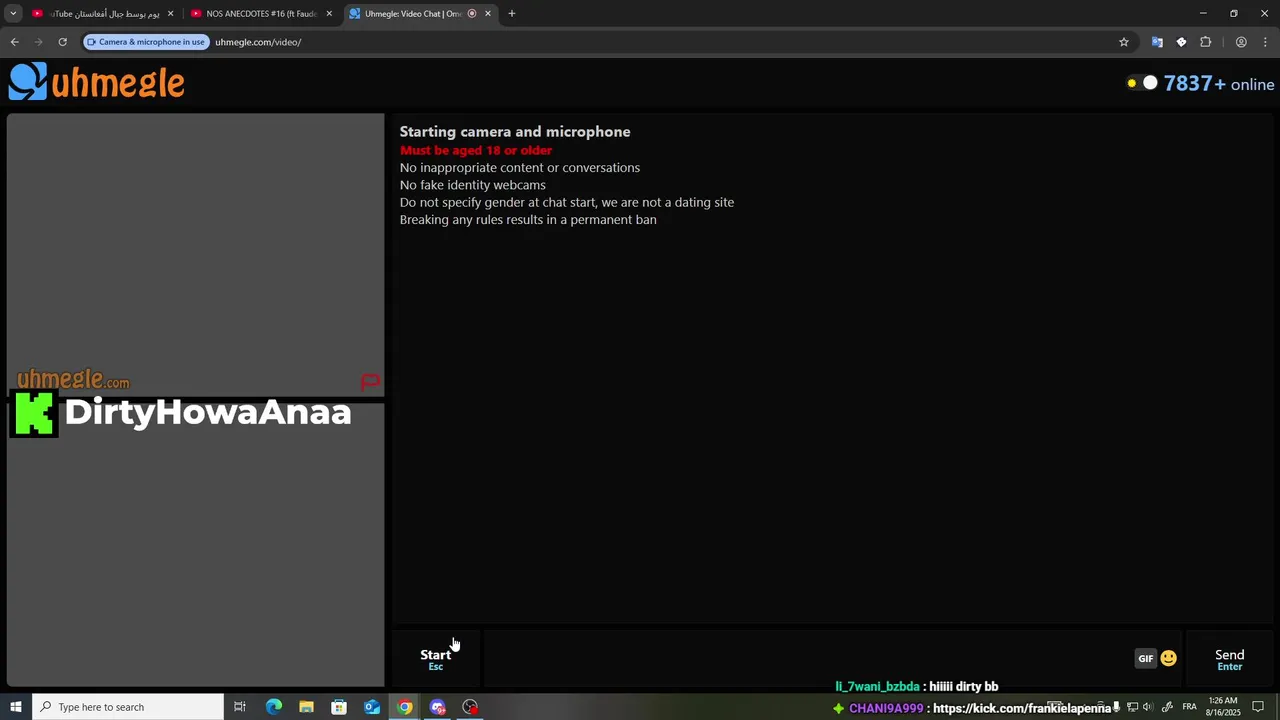Open the Windows Start menu
The image size is (1280, 720).
[15, 707]
